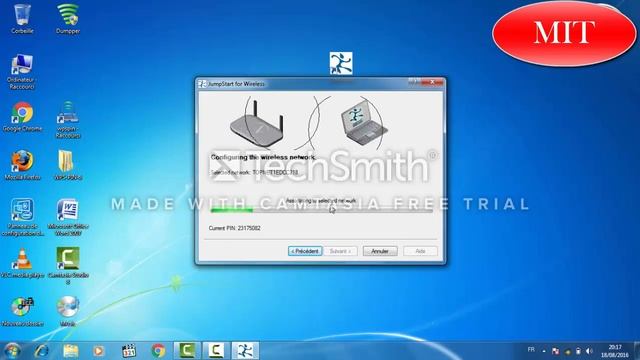Click the tray icon between flag and battery
This screenshot has height=360, width=640.
pyautogui.click(x=567, y=351)
